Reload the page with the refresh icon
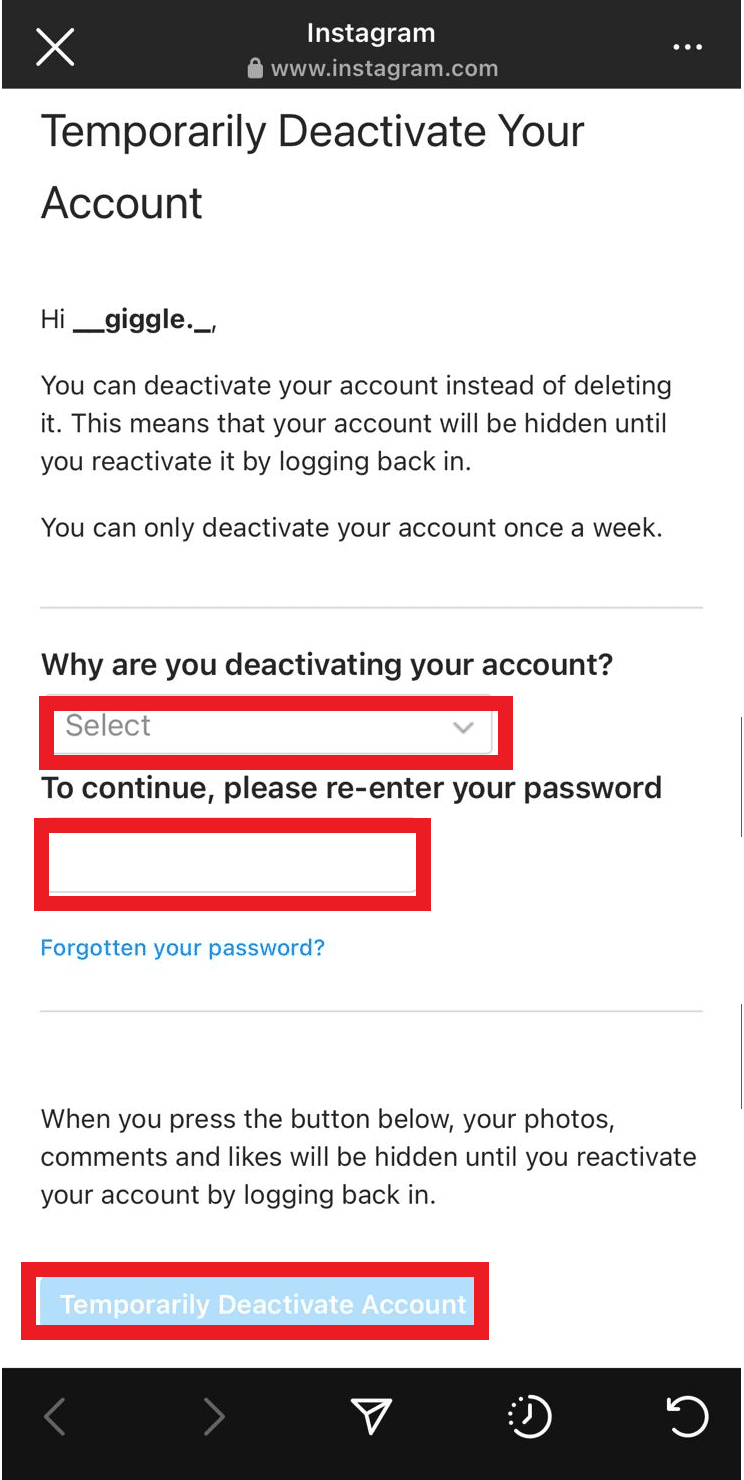 [x=687, y=1416]
